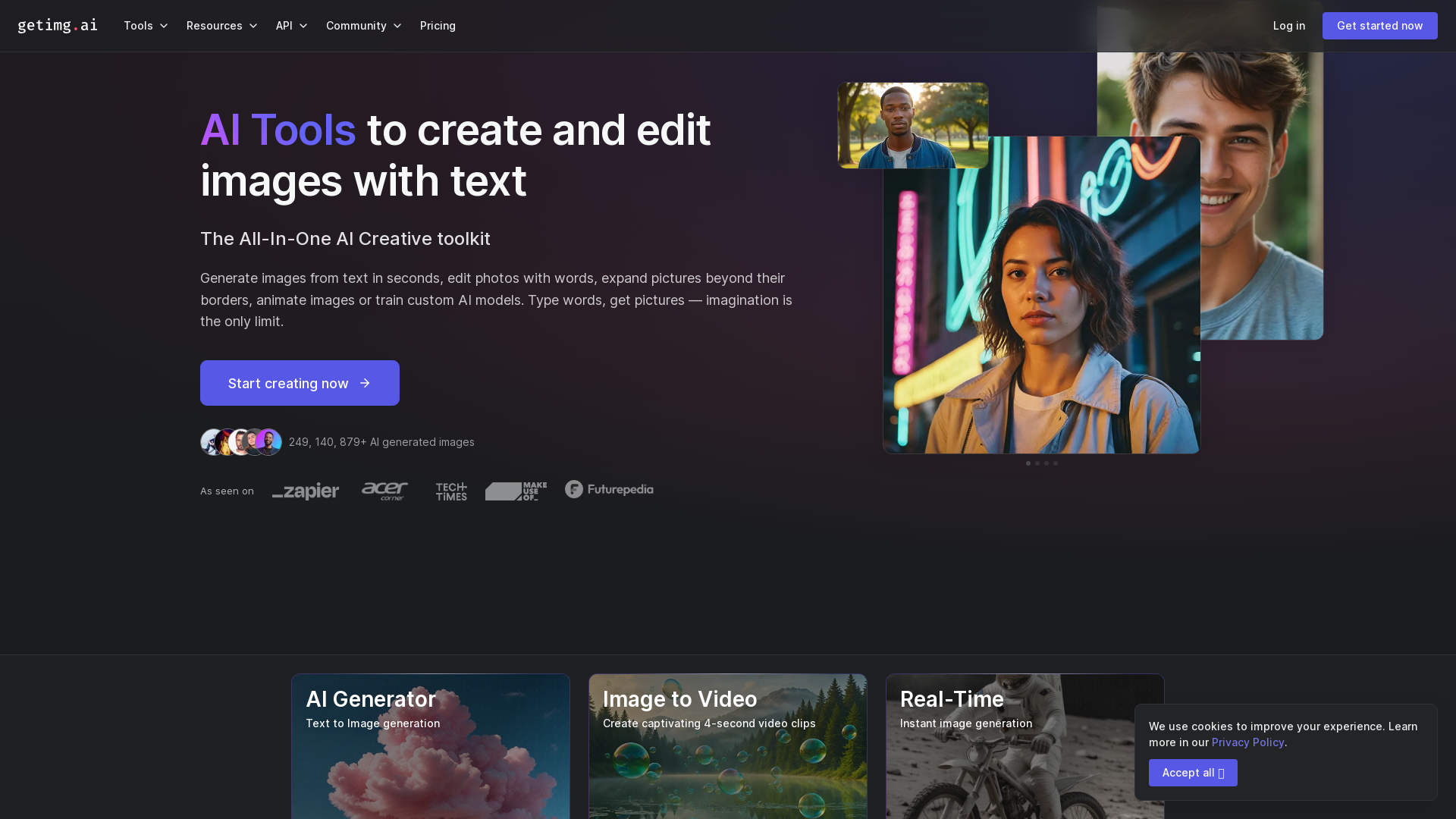
Task: Open the Real-Time generation card
Action: tap(1025, 747)
